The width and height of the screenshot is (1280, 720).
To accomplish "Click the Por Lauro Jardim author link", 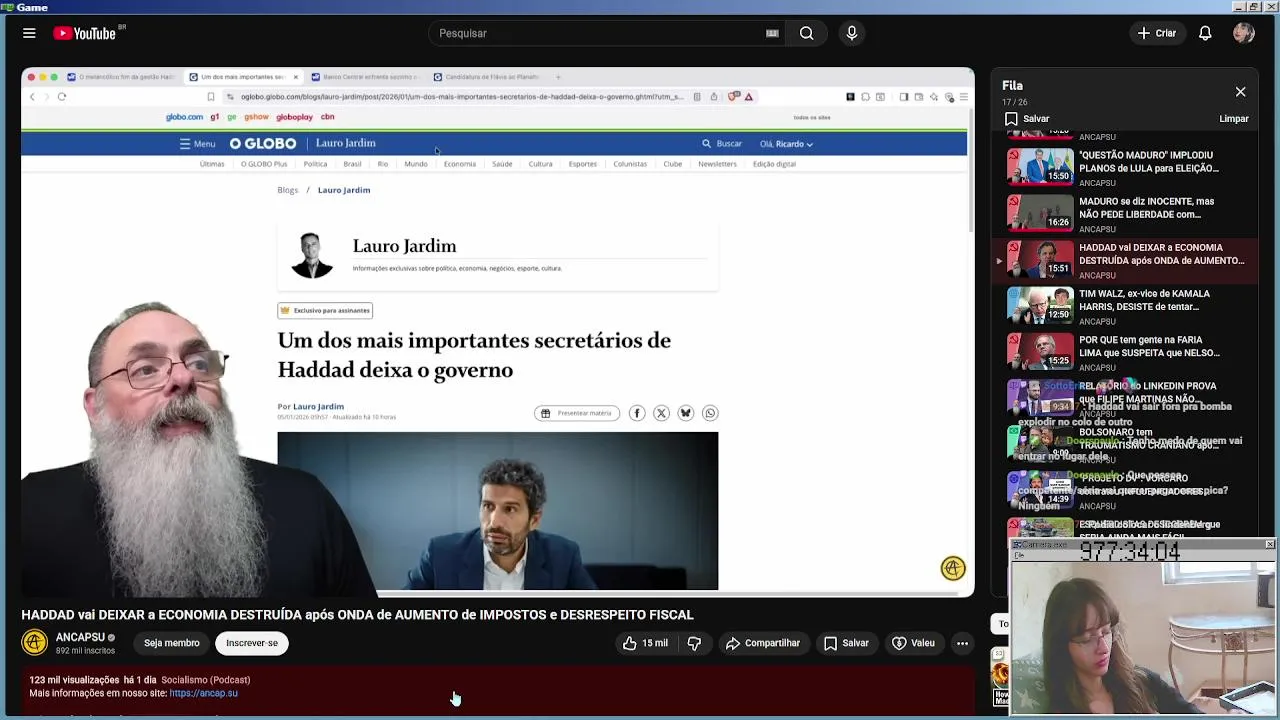I will [318, 407].
